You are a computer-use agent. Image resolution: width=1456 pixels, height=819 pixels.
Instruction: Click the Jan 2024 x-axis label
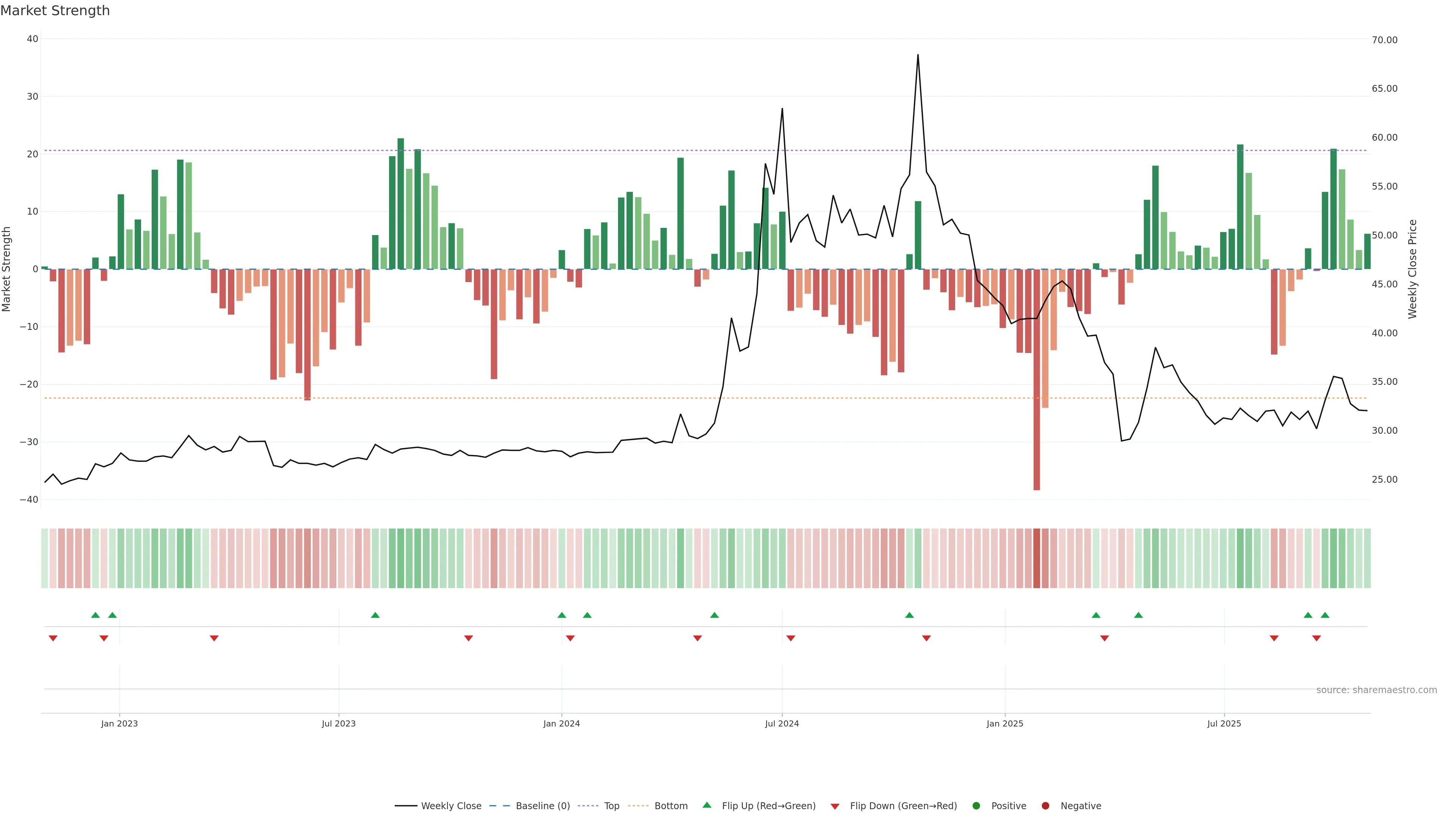tap(561, 723)
